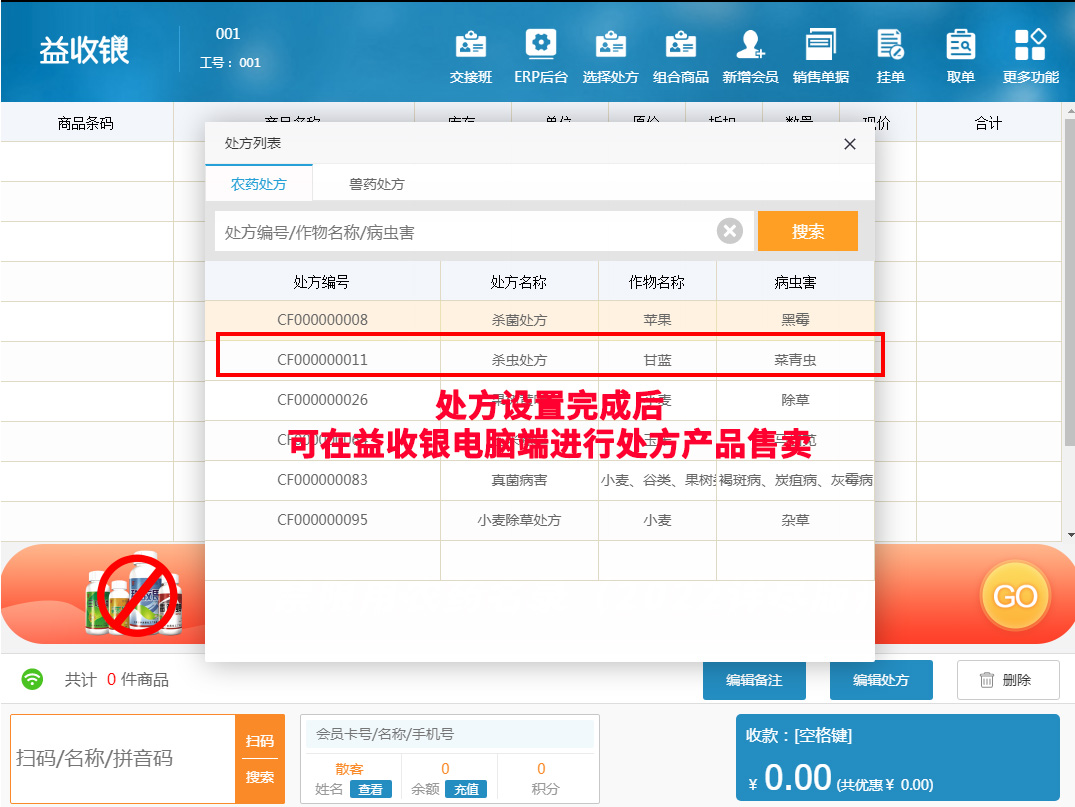Open the 更多功能 more functions icon
The image size is (1075, 807).
(x=1030, y=55)
